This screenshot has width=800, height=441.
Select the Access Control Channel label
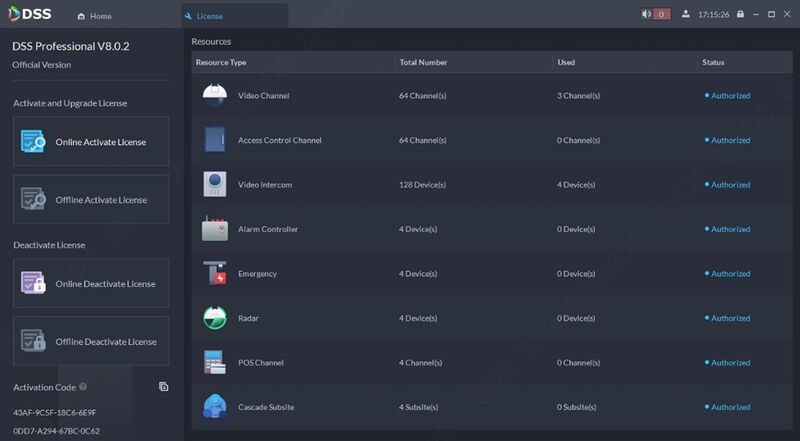coord(280,140)
